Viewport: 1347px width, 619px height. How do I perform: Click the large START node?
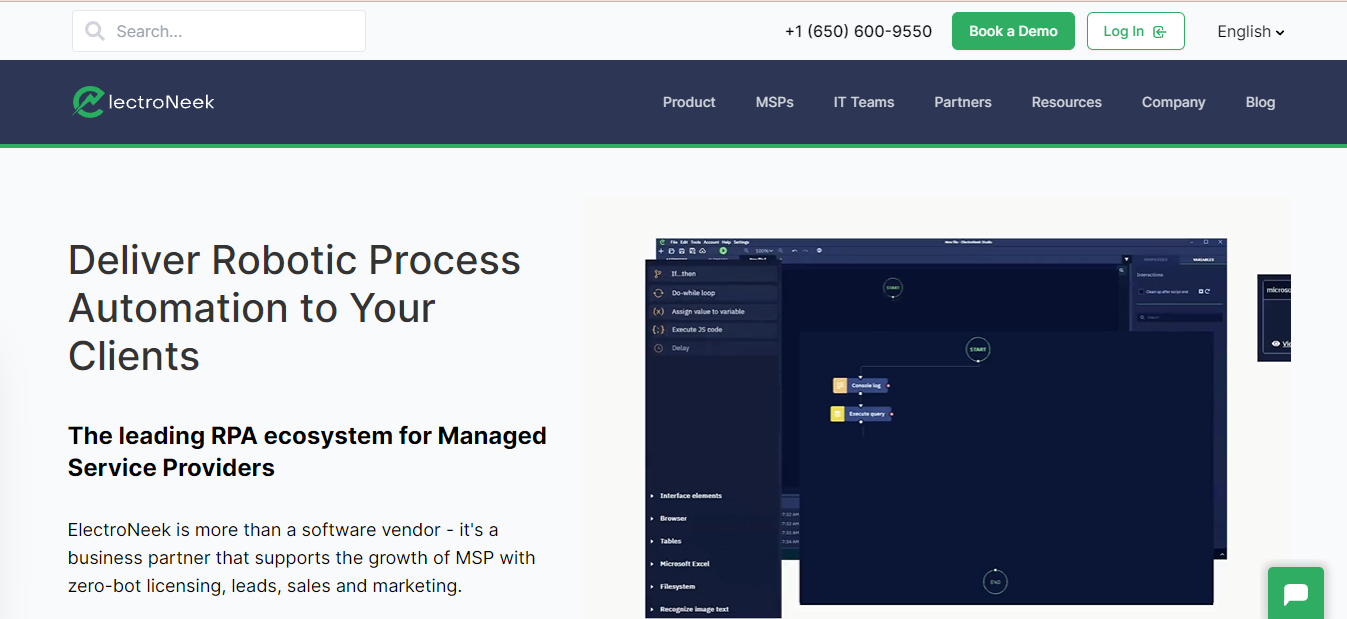[978, 350]
